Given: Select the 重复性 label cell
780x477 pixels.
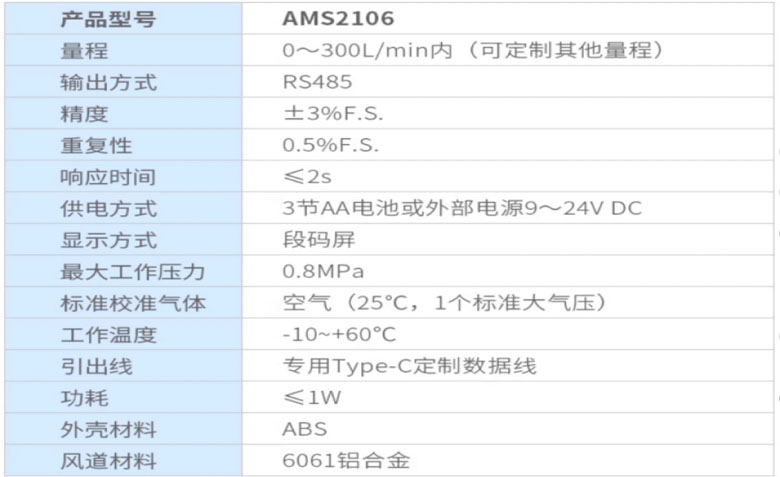Looking at the screenshot, I should click(x=123, y=145).
